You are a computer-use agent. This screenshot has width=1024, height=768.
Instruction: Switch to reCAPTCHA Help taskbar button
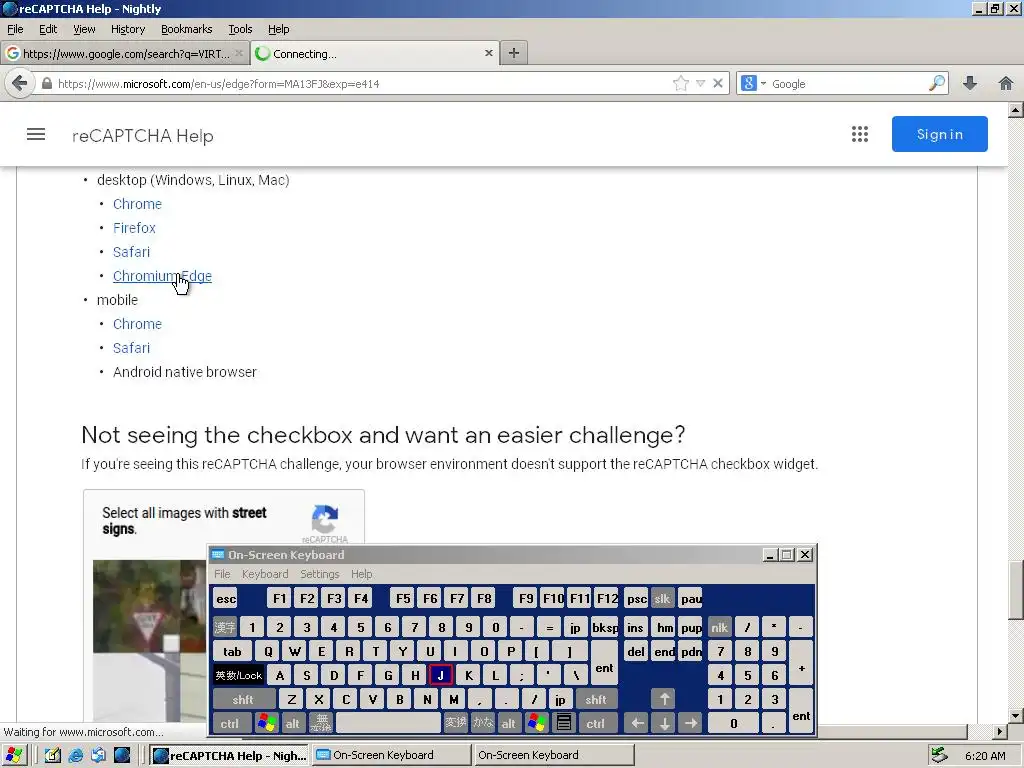tap(229, 756)
